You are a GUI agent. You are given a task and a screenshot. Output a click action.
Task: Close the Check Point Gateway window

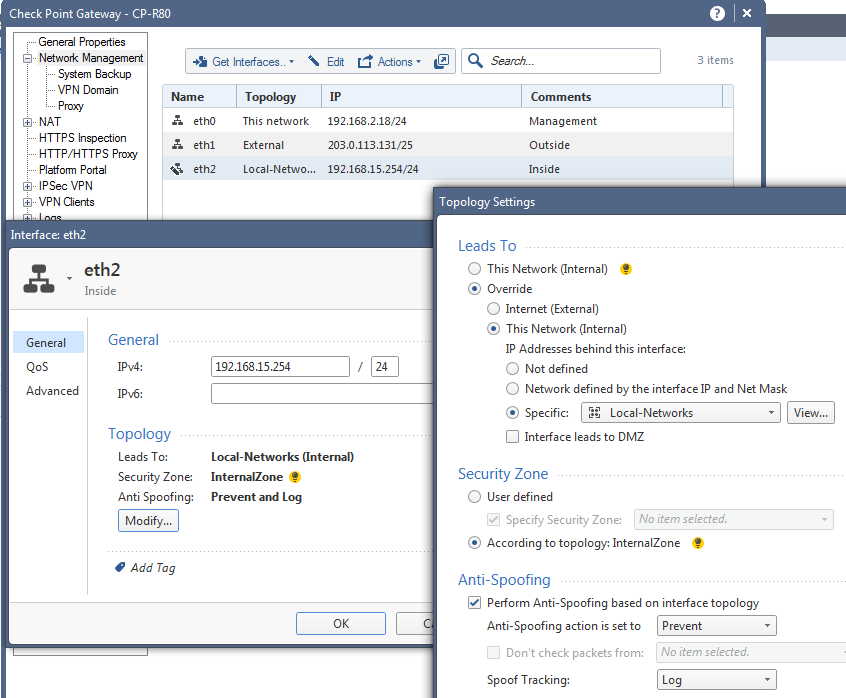pyautogui.click(x=747, y=13)
